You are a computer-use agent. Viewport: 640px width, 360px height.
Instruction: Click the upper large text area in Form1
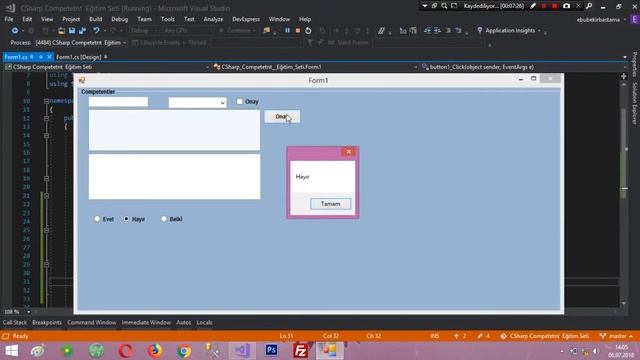pos(174,130)
